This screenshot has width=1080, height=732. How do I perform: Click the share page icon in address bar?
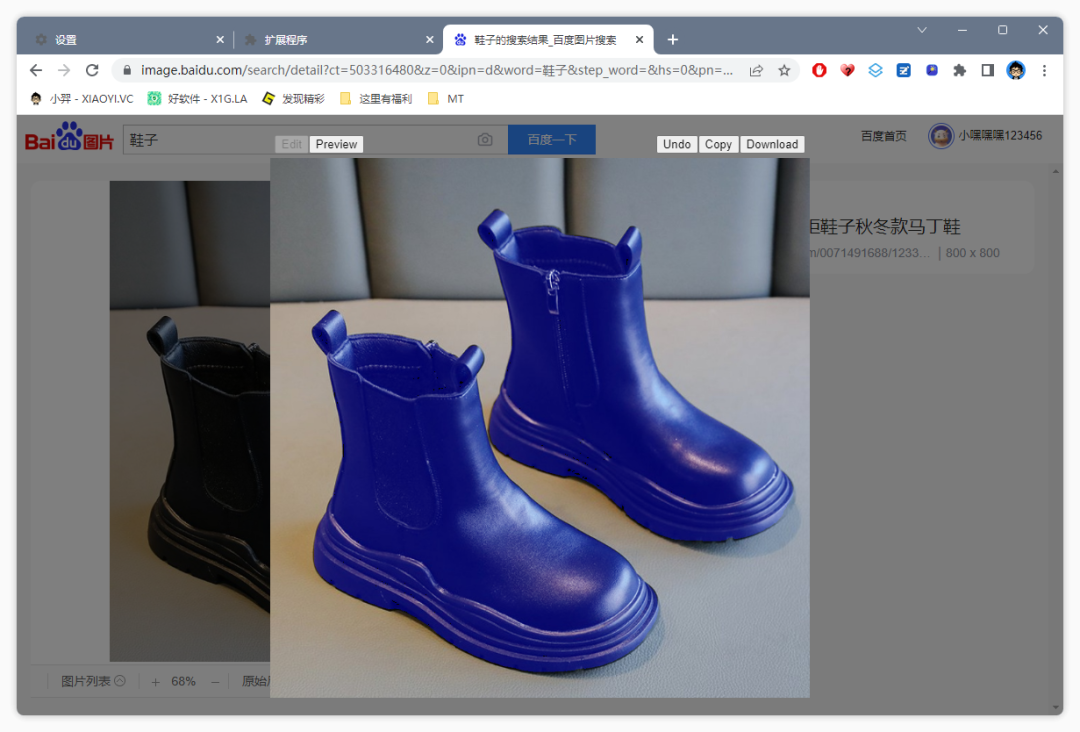click(x=756, y=70)
